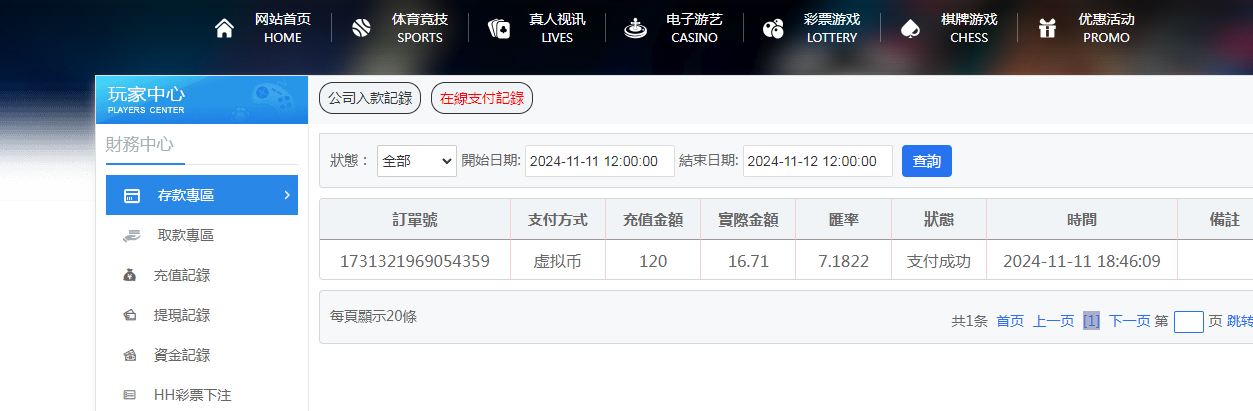
Task: Click the 開始日期 start date field
Action: [x=599, y=161]
